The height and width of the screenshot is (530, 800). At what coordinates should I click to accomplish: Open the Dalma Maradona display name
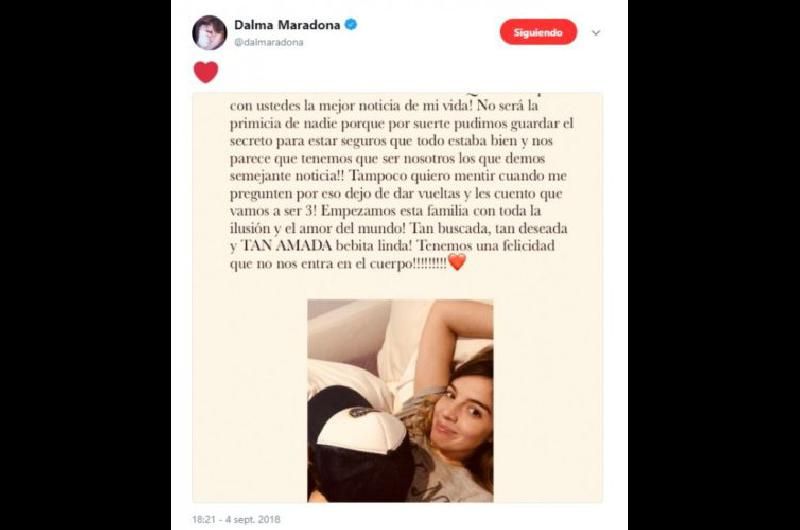tap(287, 24)
